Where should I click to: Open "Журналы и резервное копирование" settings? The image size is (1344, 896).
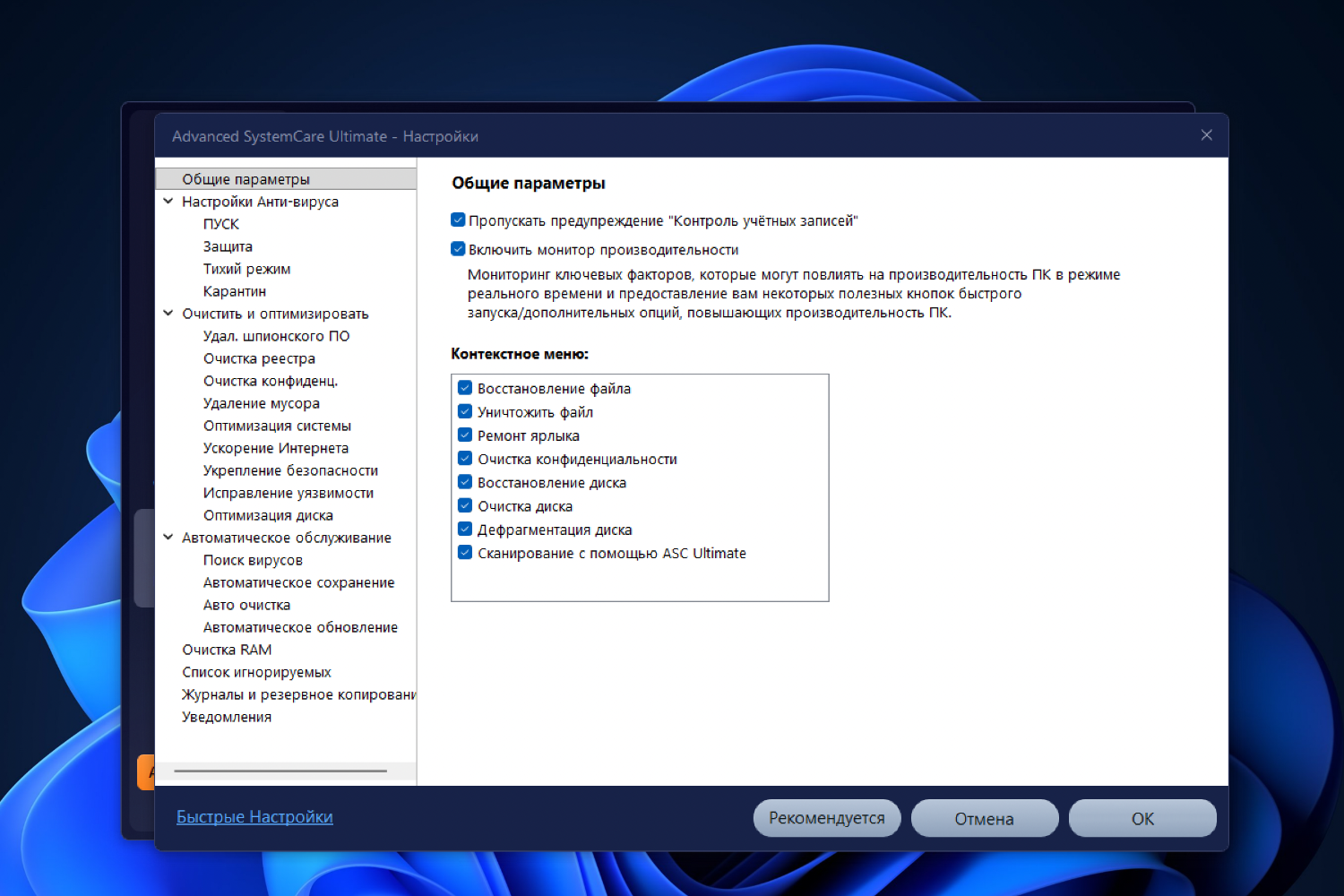(x=298, y=694)
